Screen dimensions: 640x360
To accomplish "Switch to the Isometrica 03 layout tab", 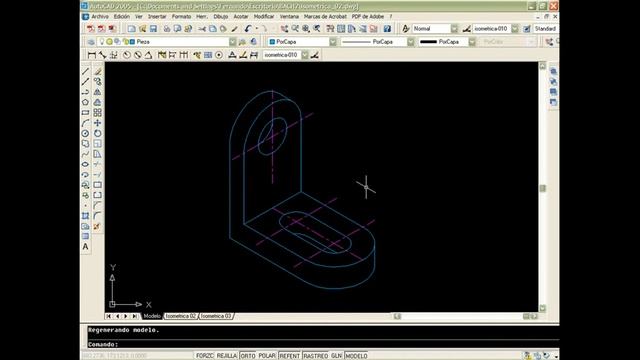I will pos(216,316).
